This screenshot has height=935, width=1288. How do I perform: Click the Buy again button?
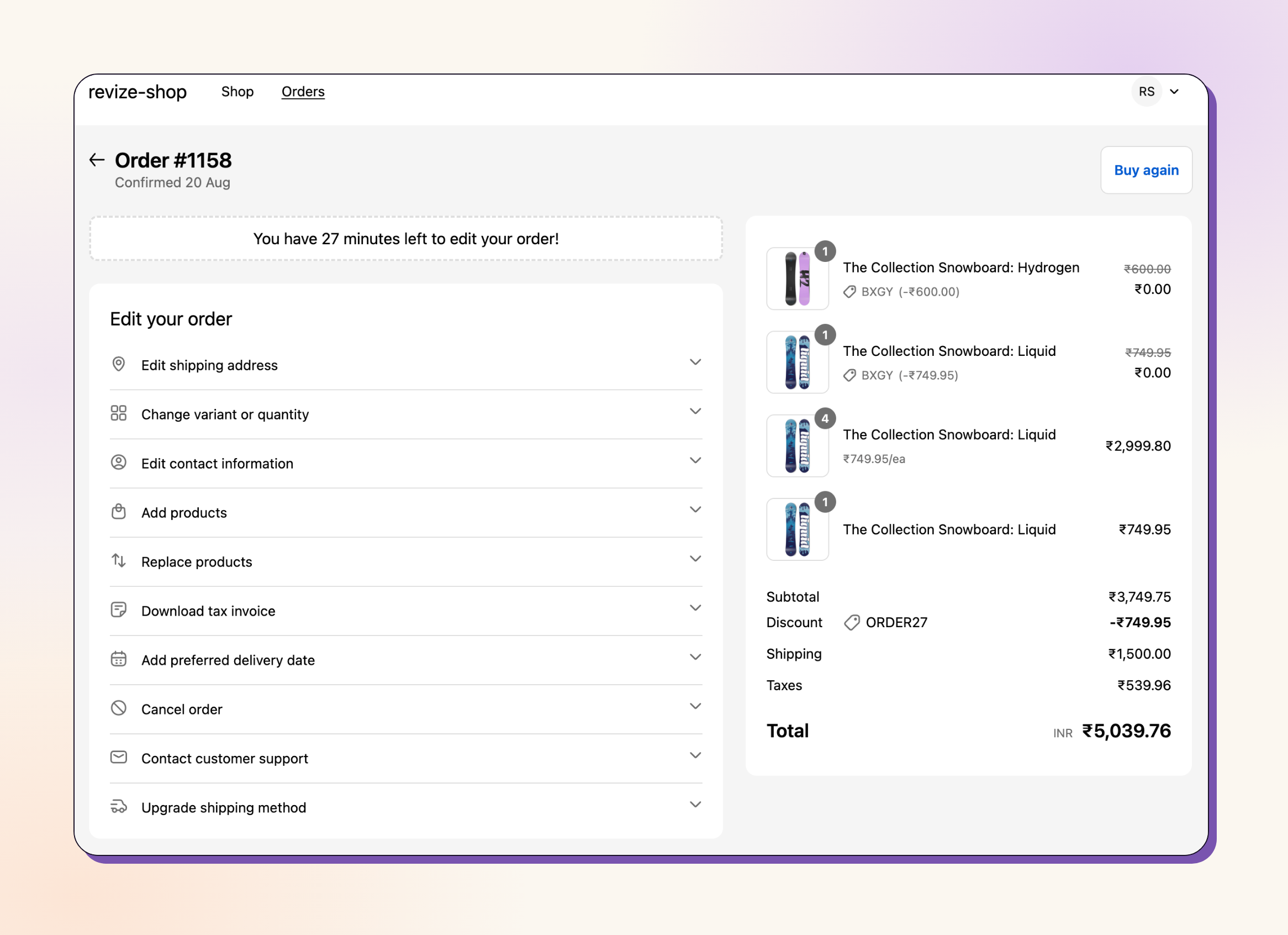[1147, 170]
